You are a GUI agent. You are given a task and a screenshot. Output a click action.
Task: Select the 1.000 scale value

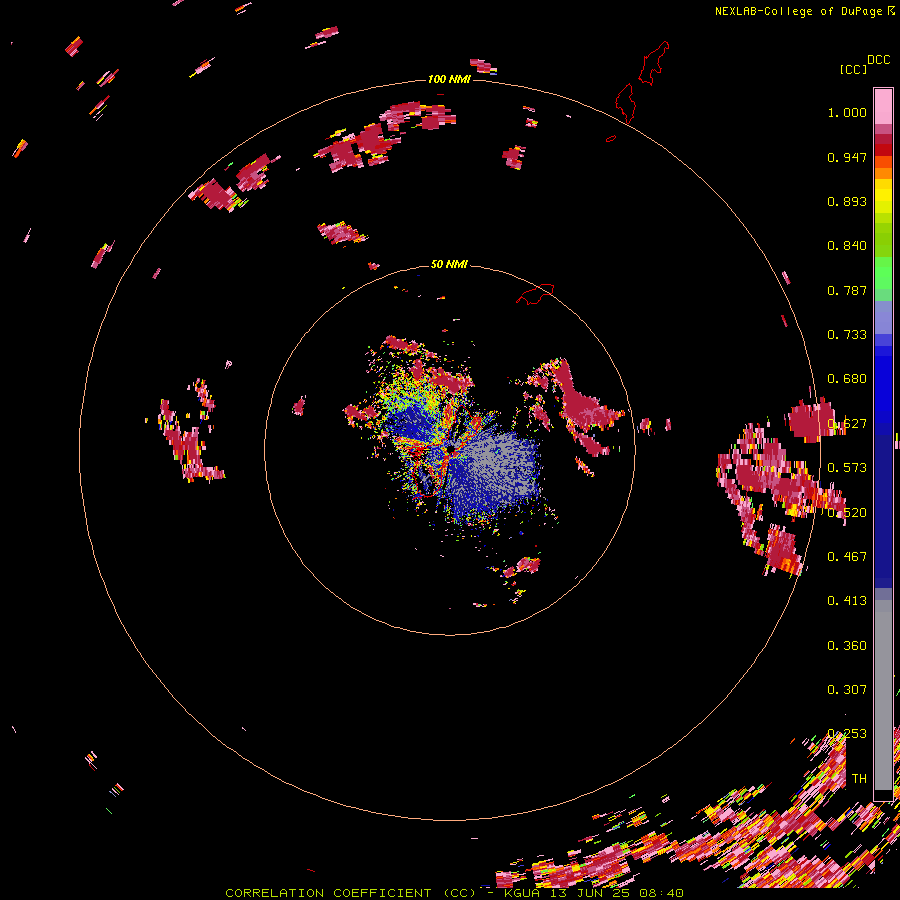847,112
